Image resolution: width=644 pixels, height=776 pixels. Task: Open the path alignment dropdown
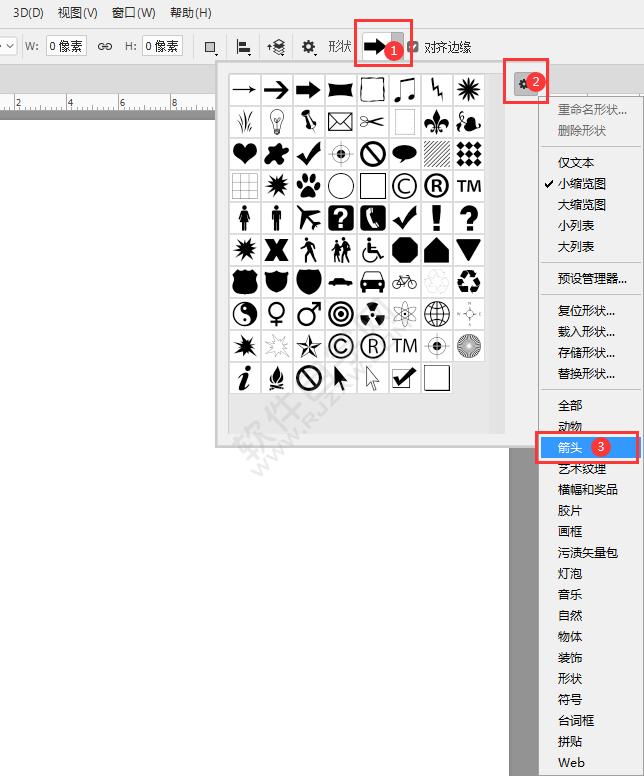[243, 47]
